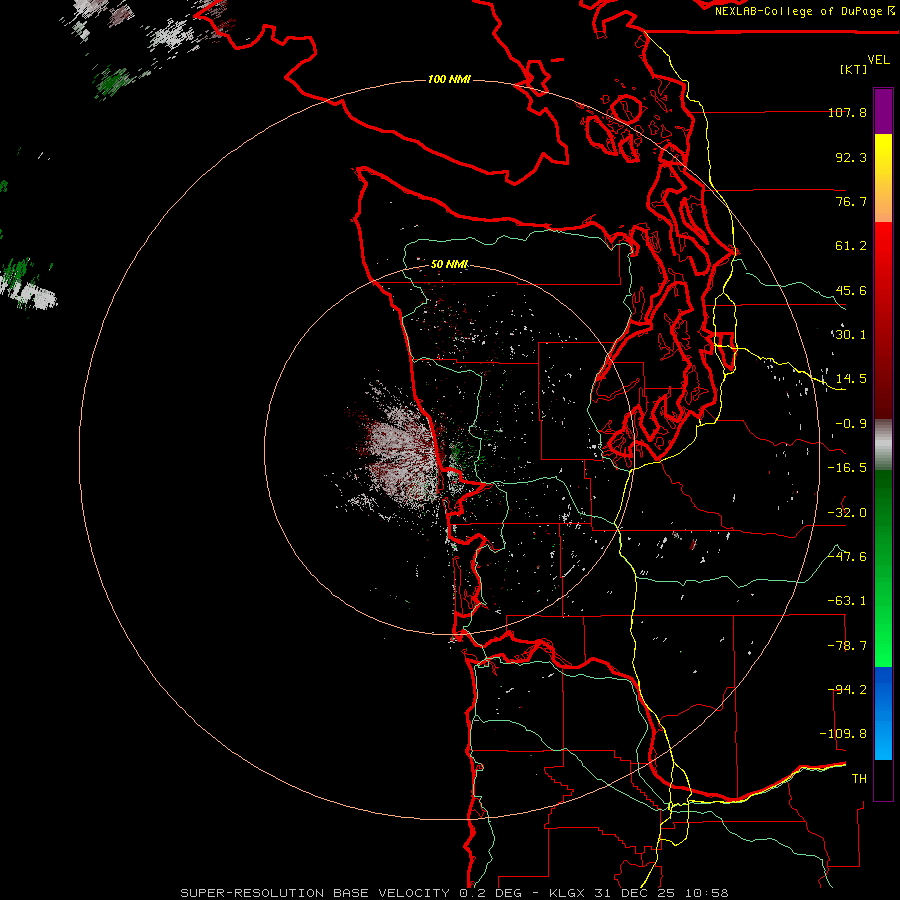Click the KLGX radar site identifier
Screen dimensions: 900x900
[x=566, y=893]
